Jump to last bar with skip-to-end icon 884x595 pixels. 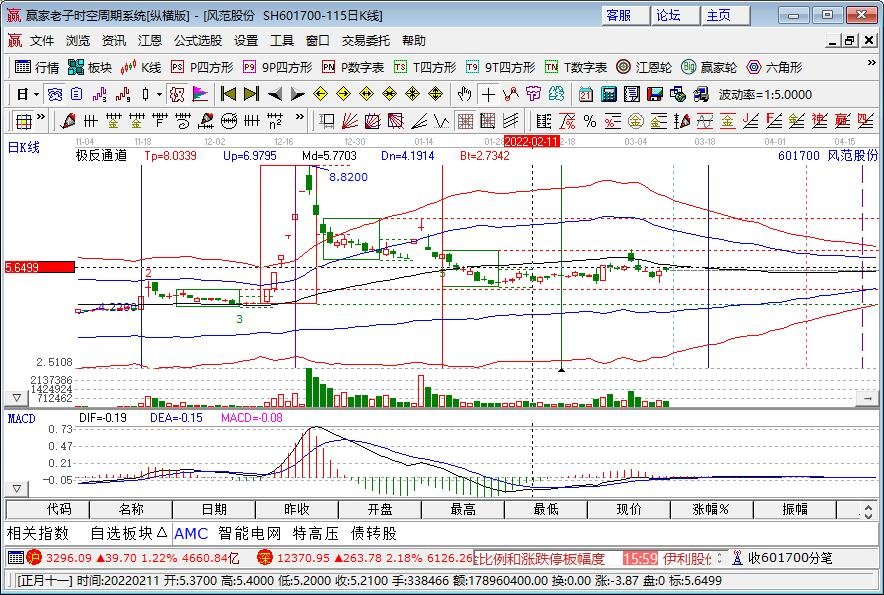click(251, 94)
